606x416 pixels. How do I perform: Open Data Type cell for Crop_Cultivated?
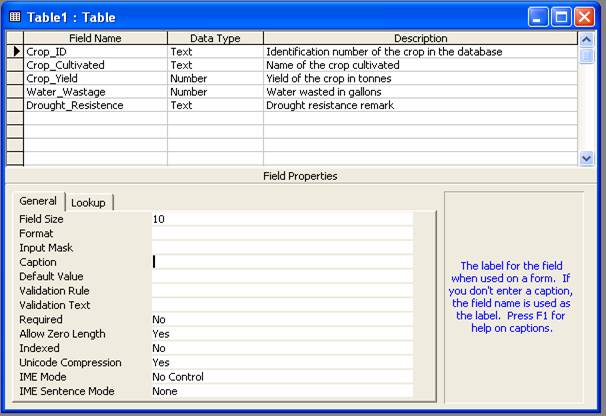click(215, 65)
